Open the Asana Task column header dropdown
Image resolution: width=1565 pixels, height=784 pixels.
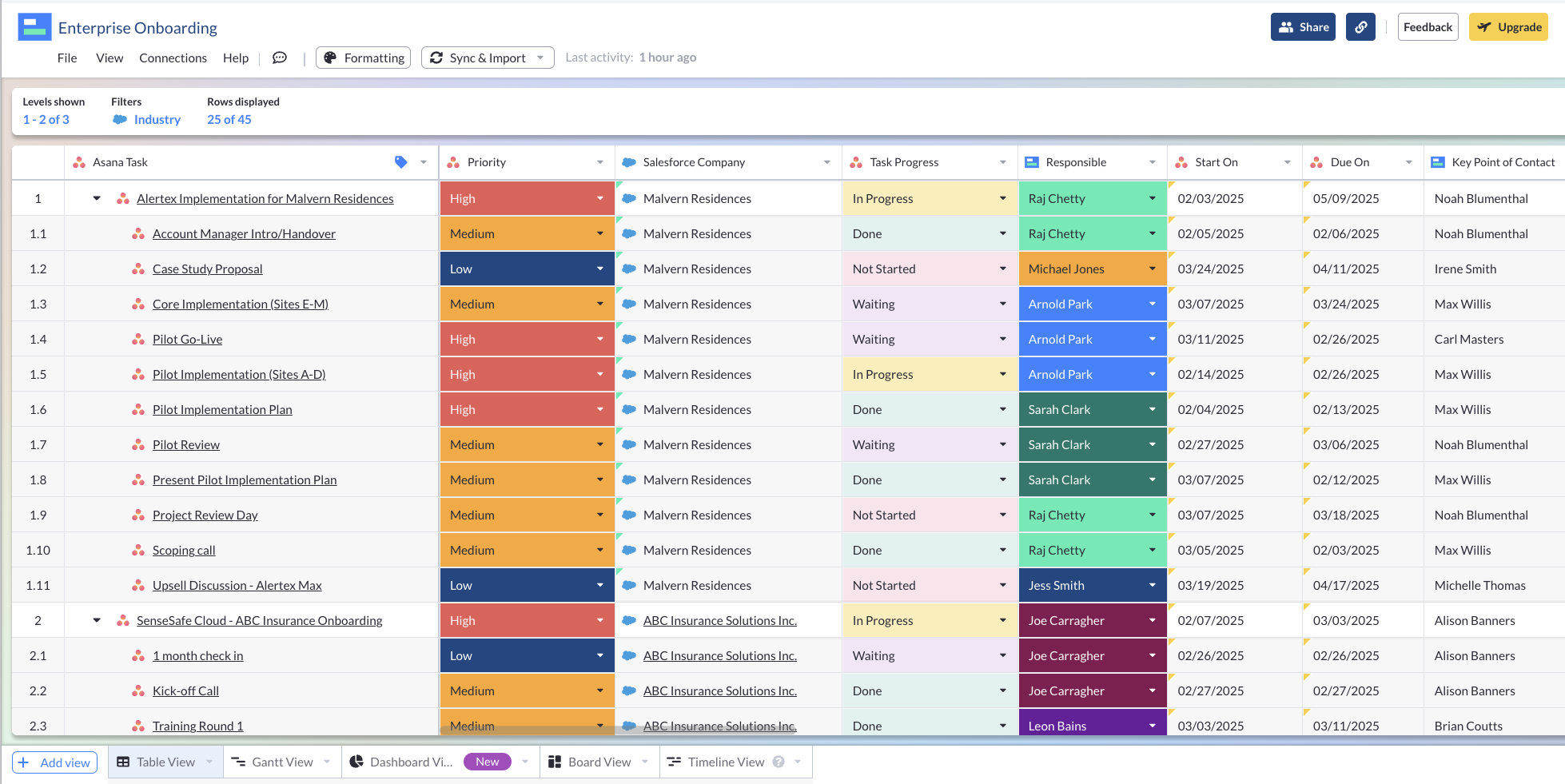coord(424,162)
